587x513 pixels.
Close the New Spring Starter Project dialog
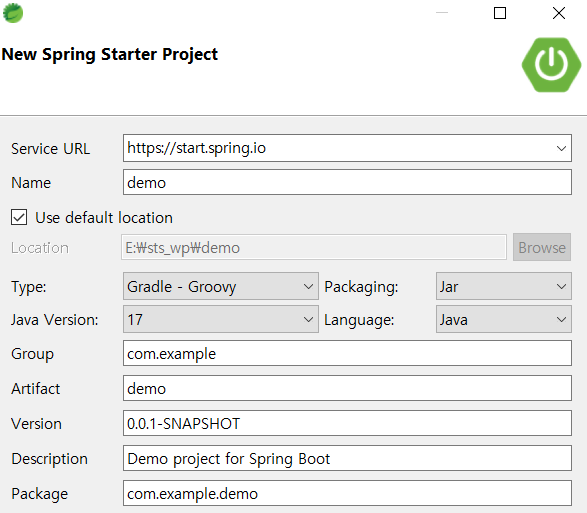pyautogui.click(x=559, y=13)
